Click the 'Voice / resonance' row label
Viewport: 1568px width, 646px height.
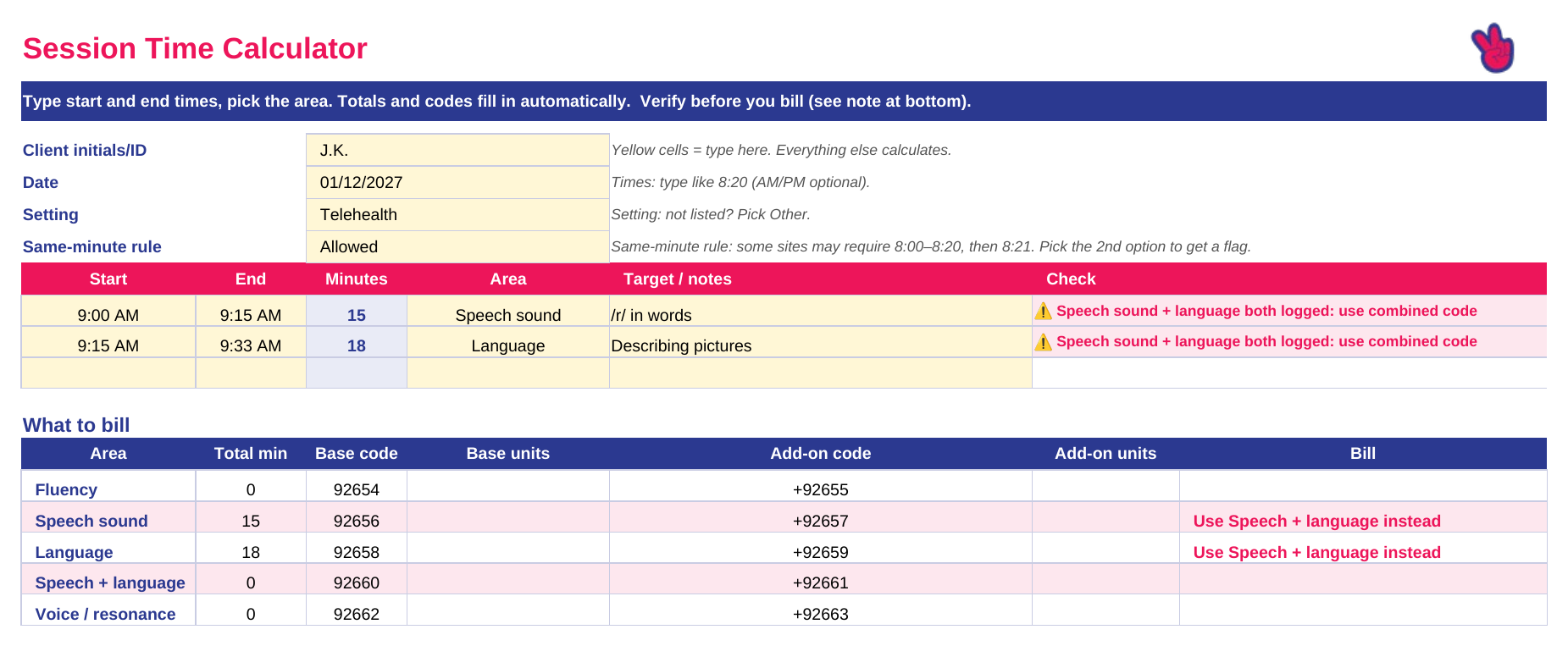(105, 614)
